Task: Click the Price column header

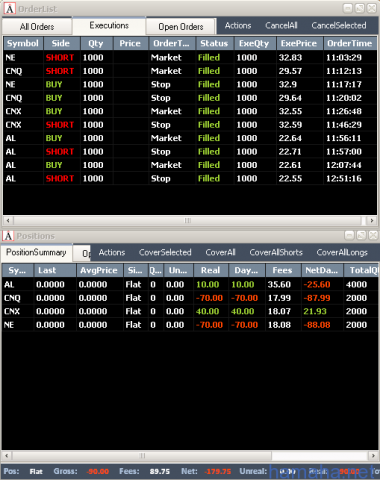Action: [131, 43]
